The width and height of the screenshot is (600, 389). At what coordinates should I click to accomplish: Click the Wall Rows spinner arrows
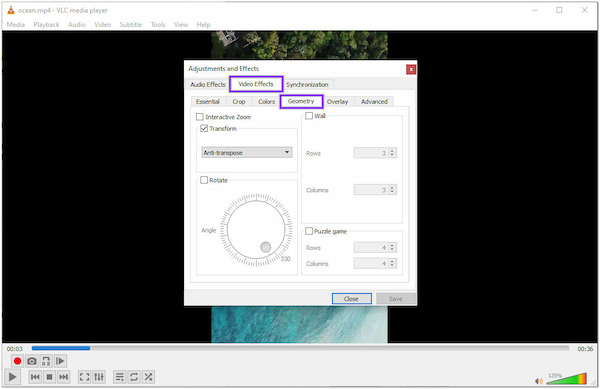click(x=392, y=153)
